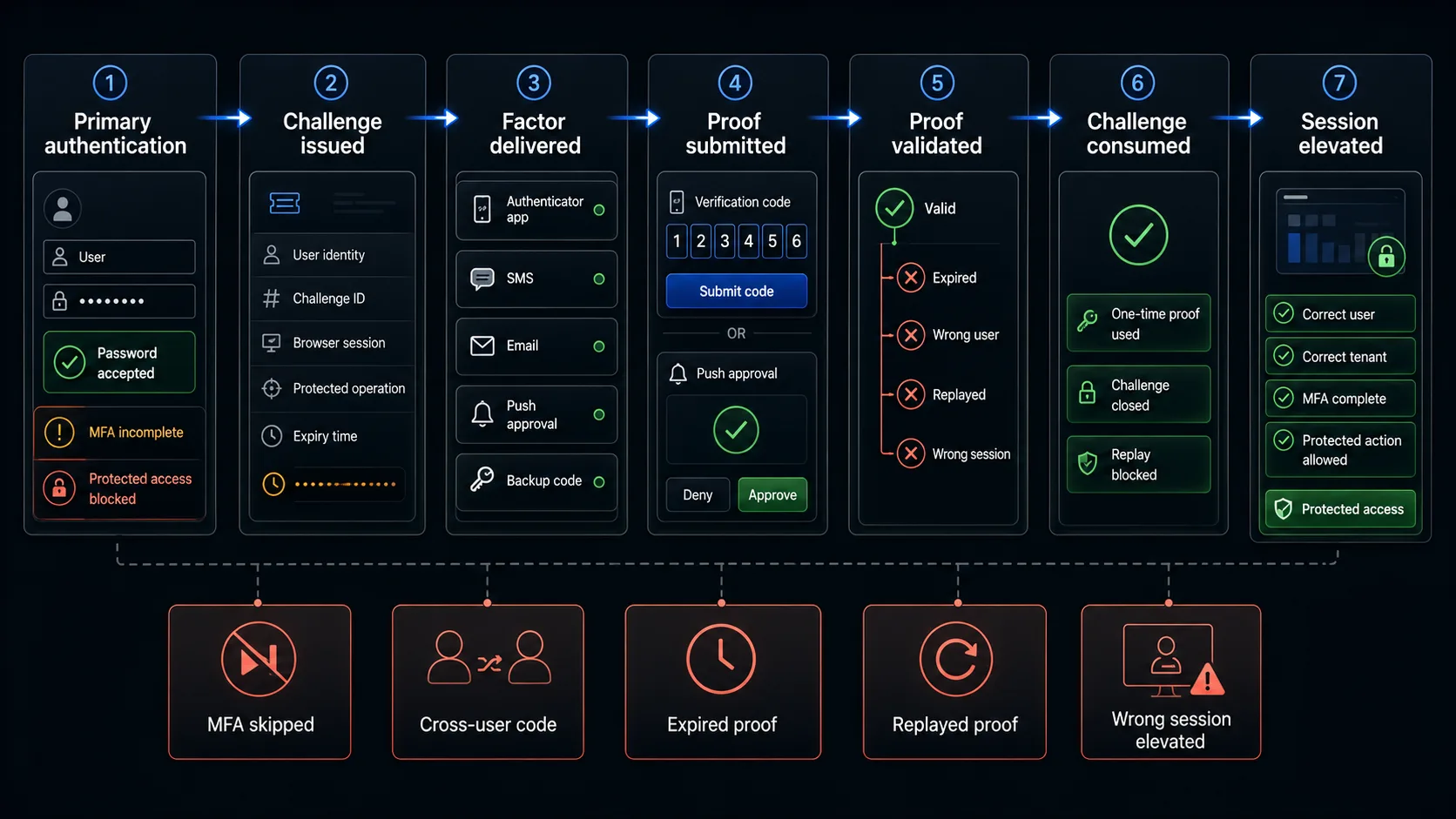Viewport: 1456px width, 819px height.
Task: Click the last verification digit box '6'
Action: 796,241
